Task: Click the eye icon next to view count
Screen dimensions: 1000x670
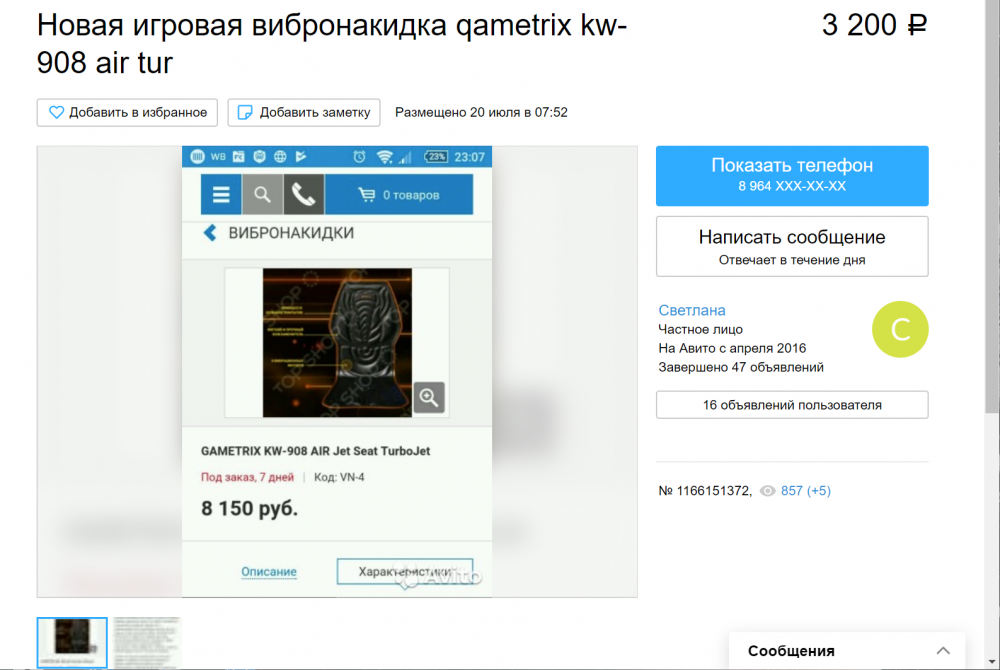Action: (767, 490)
